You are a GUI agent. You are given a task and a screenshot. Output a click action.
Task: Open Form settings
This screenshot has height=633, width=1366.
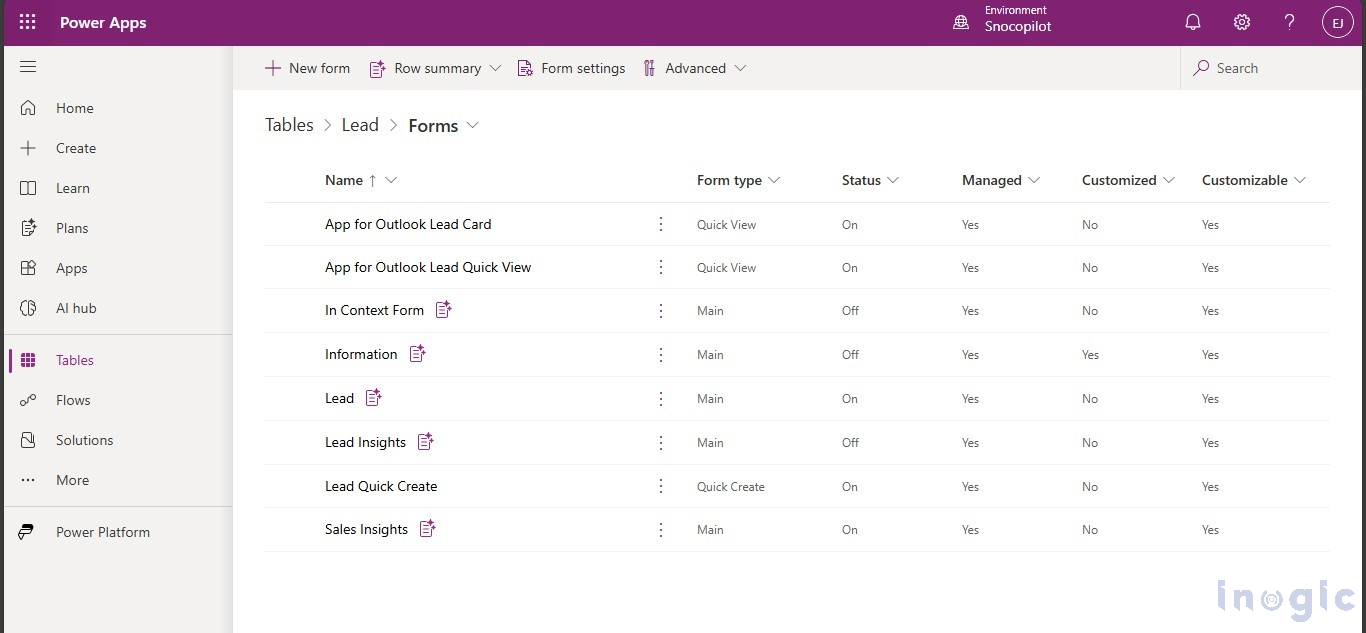click(571, 68)
